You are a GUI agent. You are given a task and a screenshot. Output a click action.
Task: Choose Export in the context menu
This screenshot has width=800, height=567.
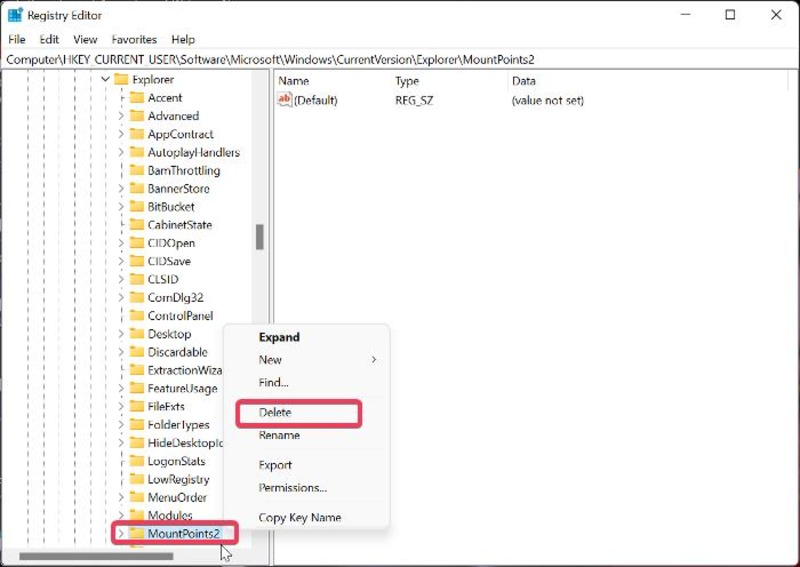tap(306, 465)
